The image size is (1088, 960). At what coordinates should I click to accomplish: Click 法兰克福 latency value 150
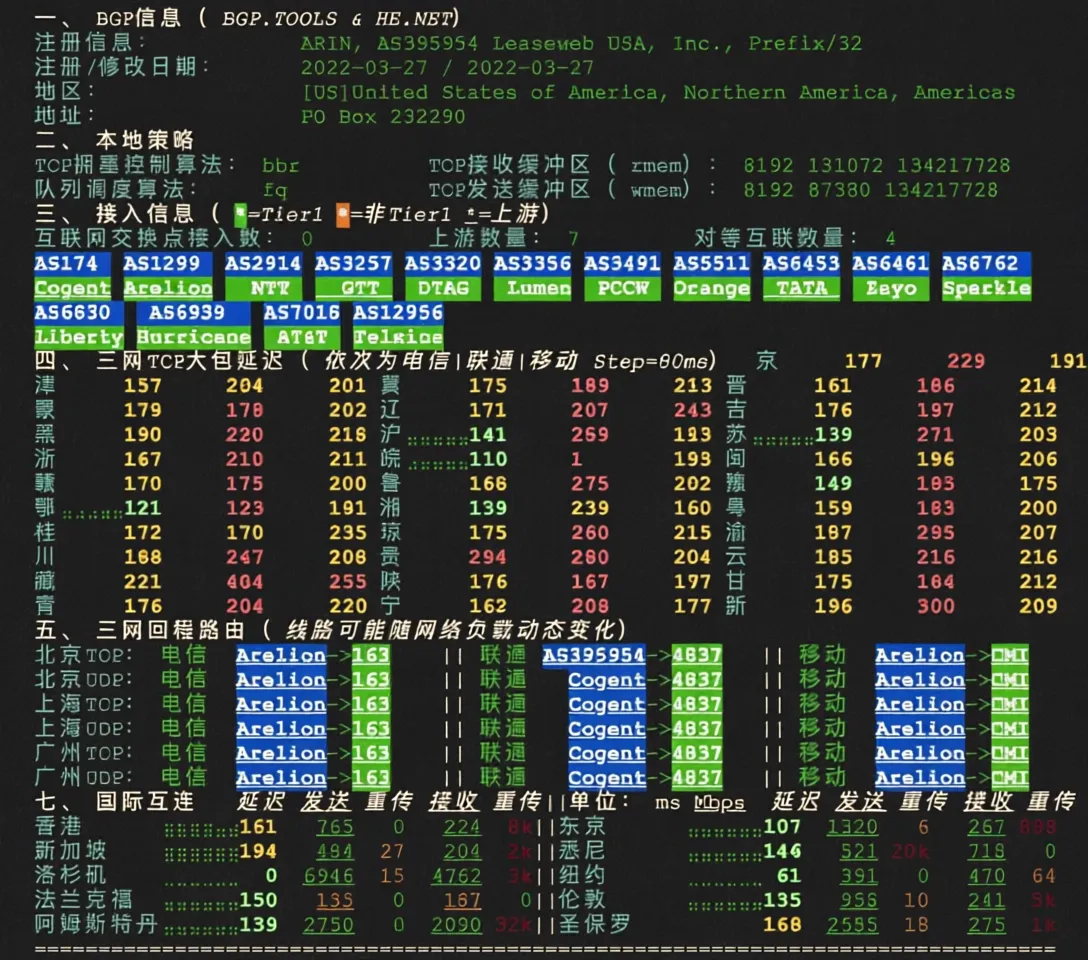coord(257,900)
